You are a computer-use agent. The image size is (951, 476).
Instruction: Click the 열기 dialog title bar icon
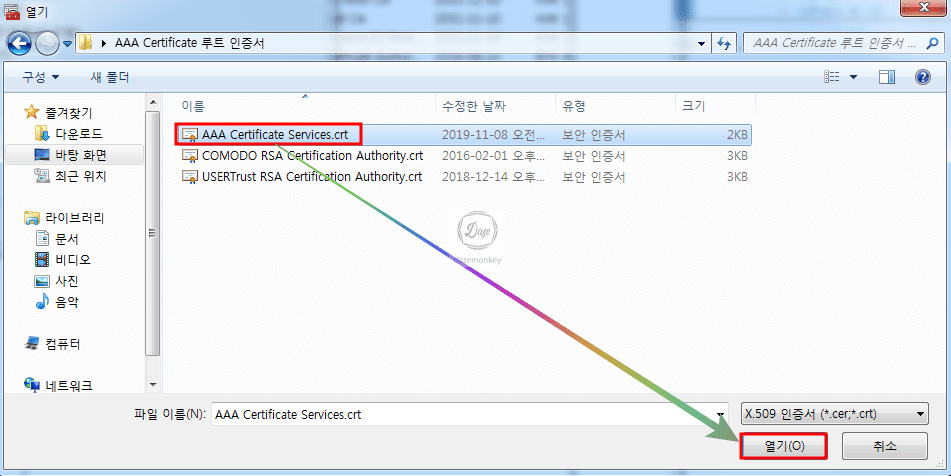pos(12,11)
